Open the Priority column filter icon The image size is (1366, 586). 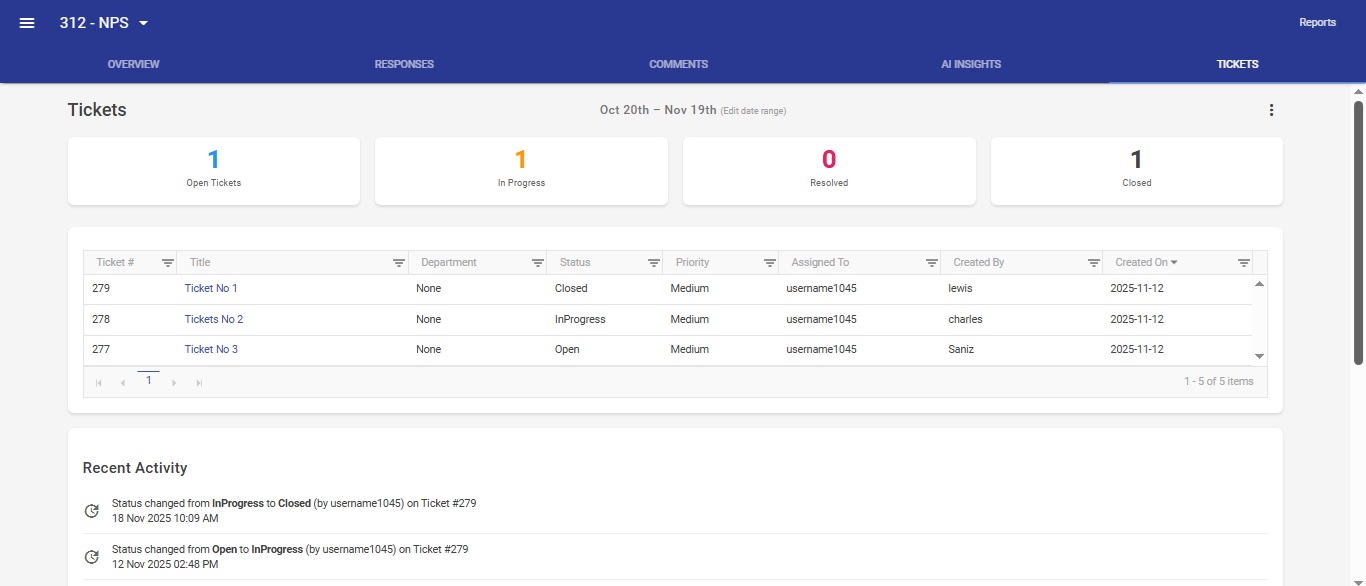(x=770, y=263)
